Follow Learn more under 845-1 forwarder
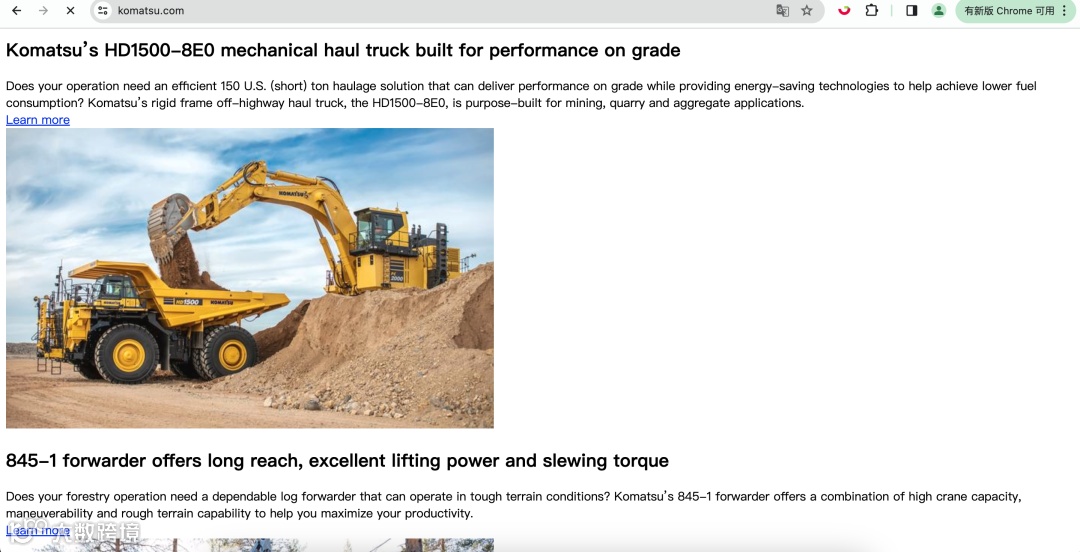This screenshot has height=552, width=1080. [x=38, y=530]
